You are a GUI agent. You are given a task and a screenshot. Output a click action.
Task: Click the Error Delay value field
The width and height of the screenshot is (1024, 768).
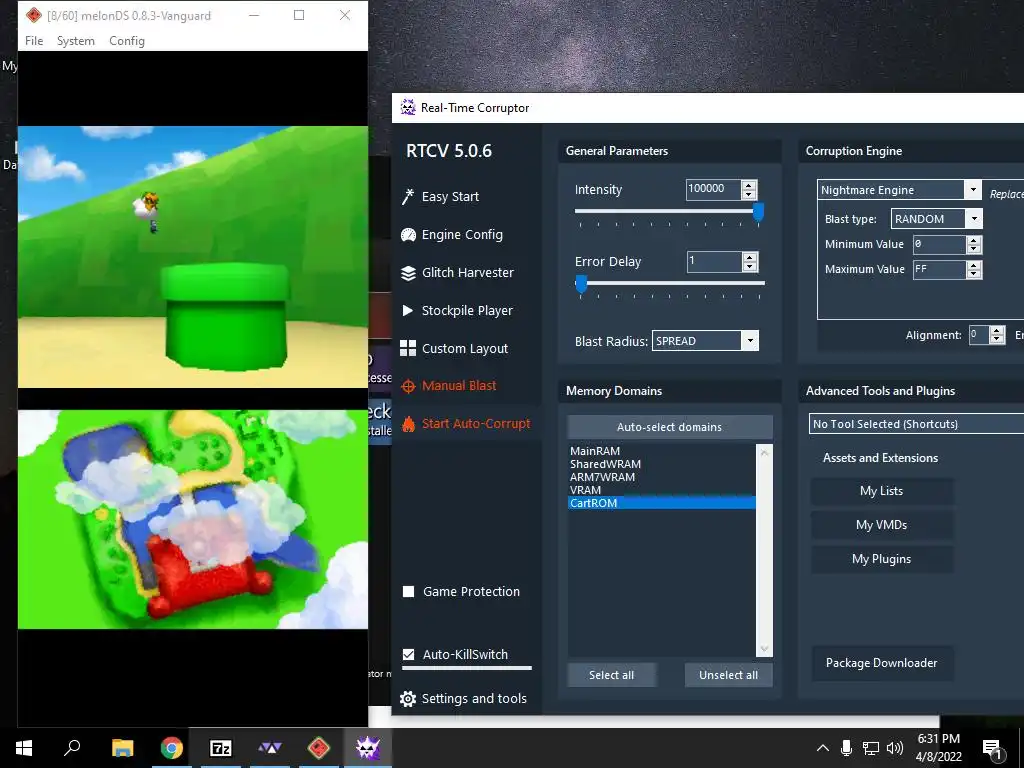(x=714, y=262)
